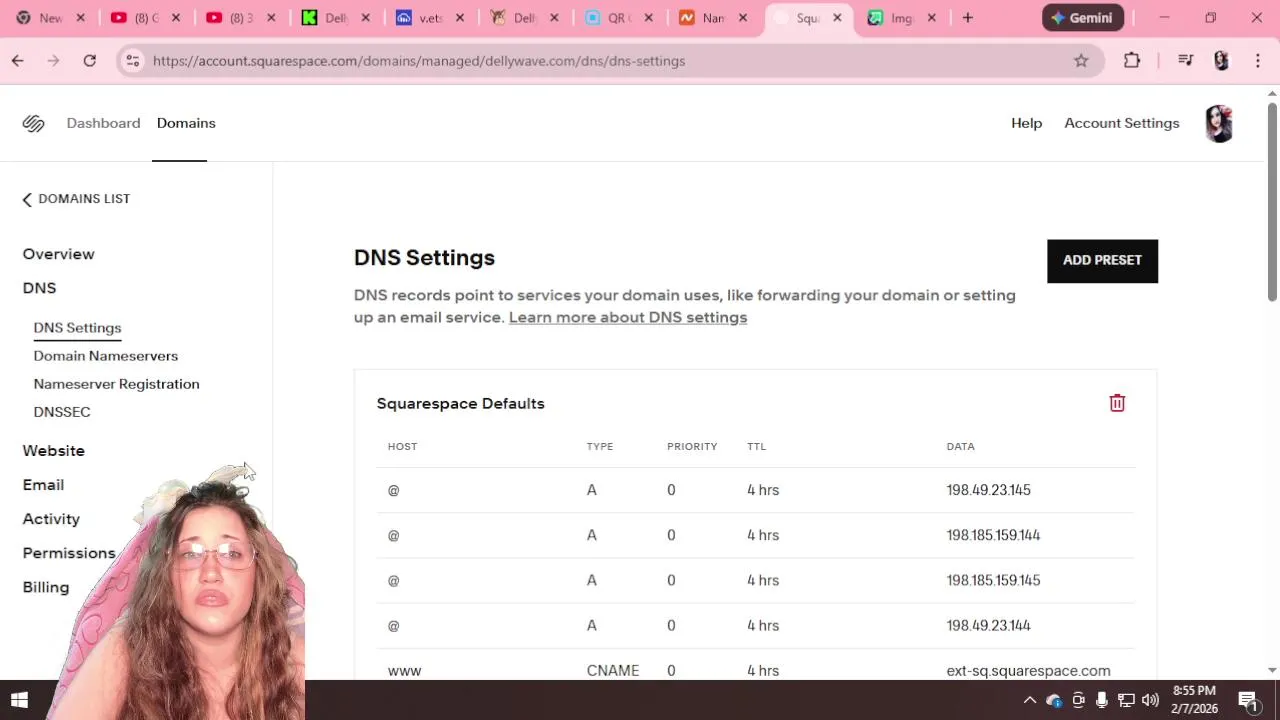Click the CNAME type cell

coord(612,670)
